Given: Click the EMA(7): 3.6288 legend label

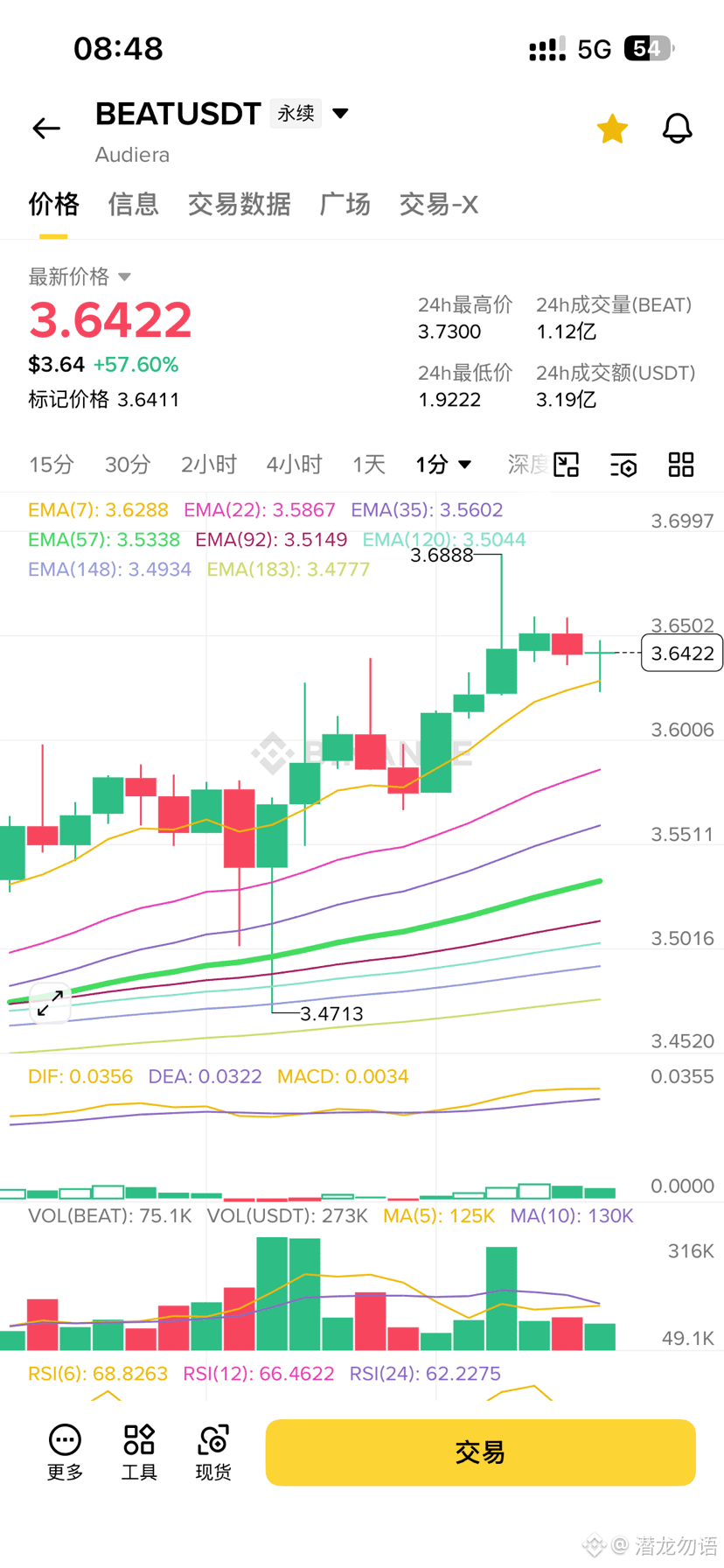Looking at the screenshot, I should [98, 510].
